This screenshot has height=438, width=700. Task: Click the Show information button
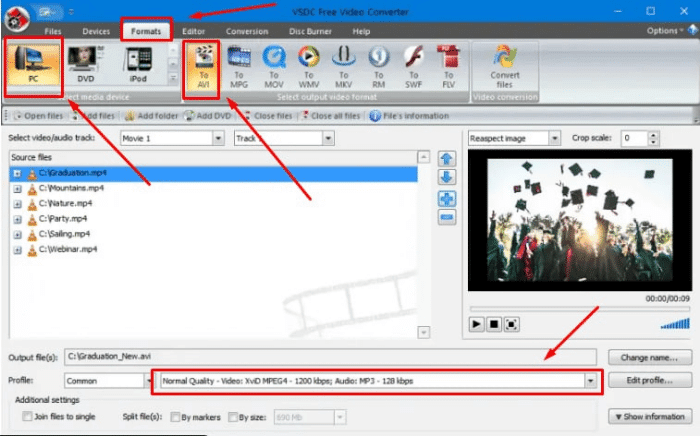point(650,417)
